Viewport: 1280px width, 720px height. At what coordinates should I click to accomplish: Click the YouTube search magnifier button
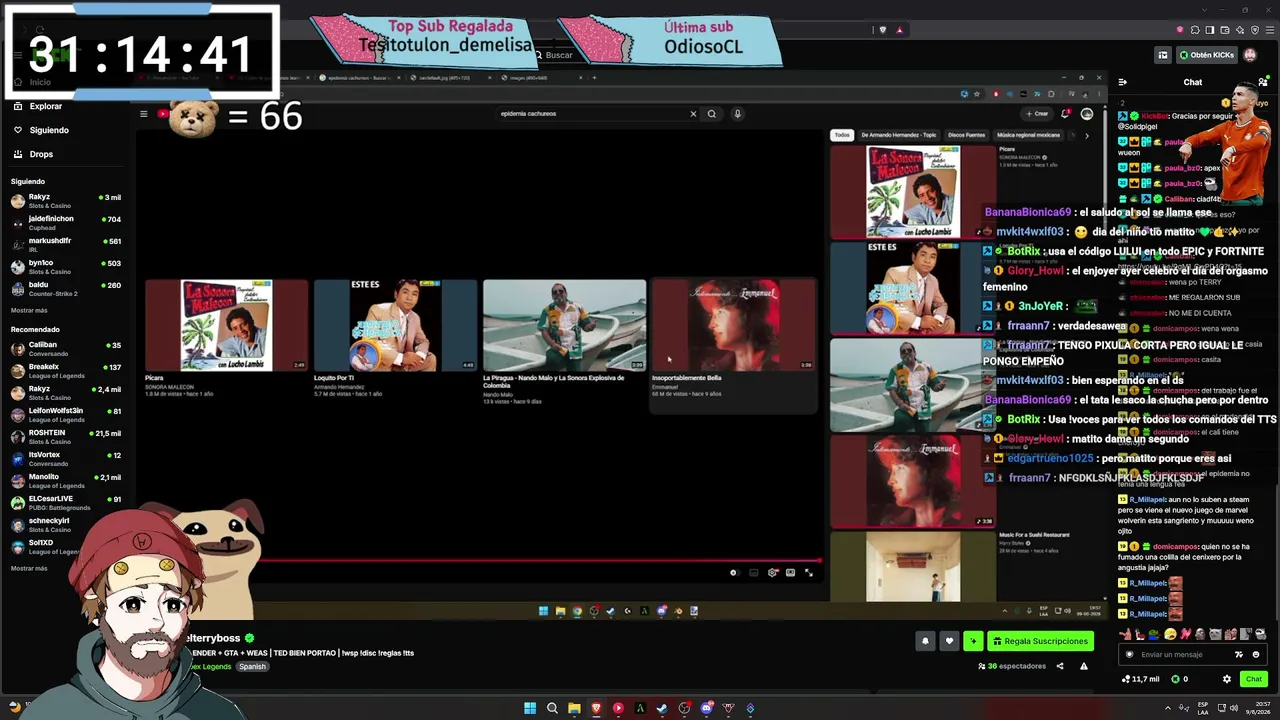pyautogui.click(x=712, y=114)
